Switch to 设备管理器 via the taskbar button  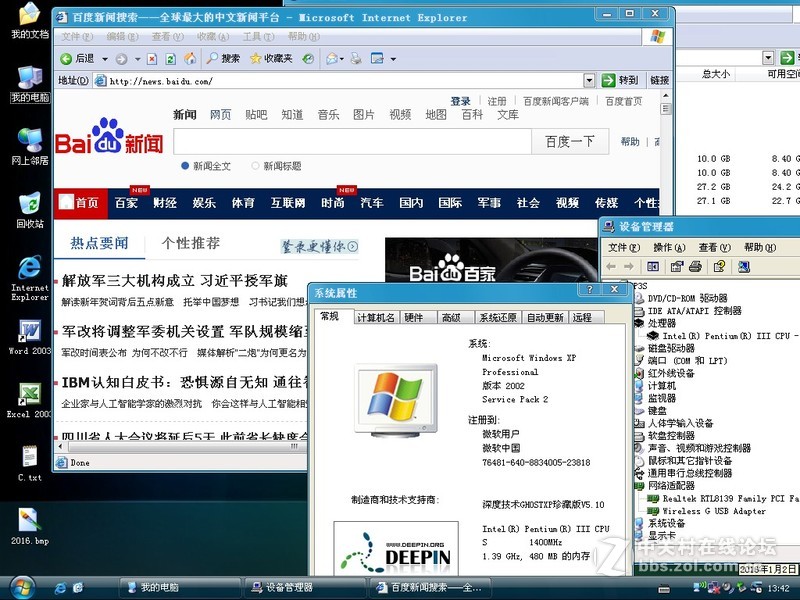coord(304,588)
